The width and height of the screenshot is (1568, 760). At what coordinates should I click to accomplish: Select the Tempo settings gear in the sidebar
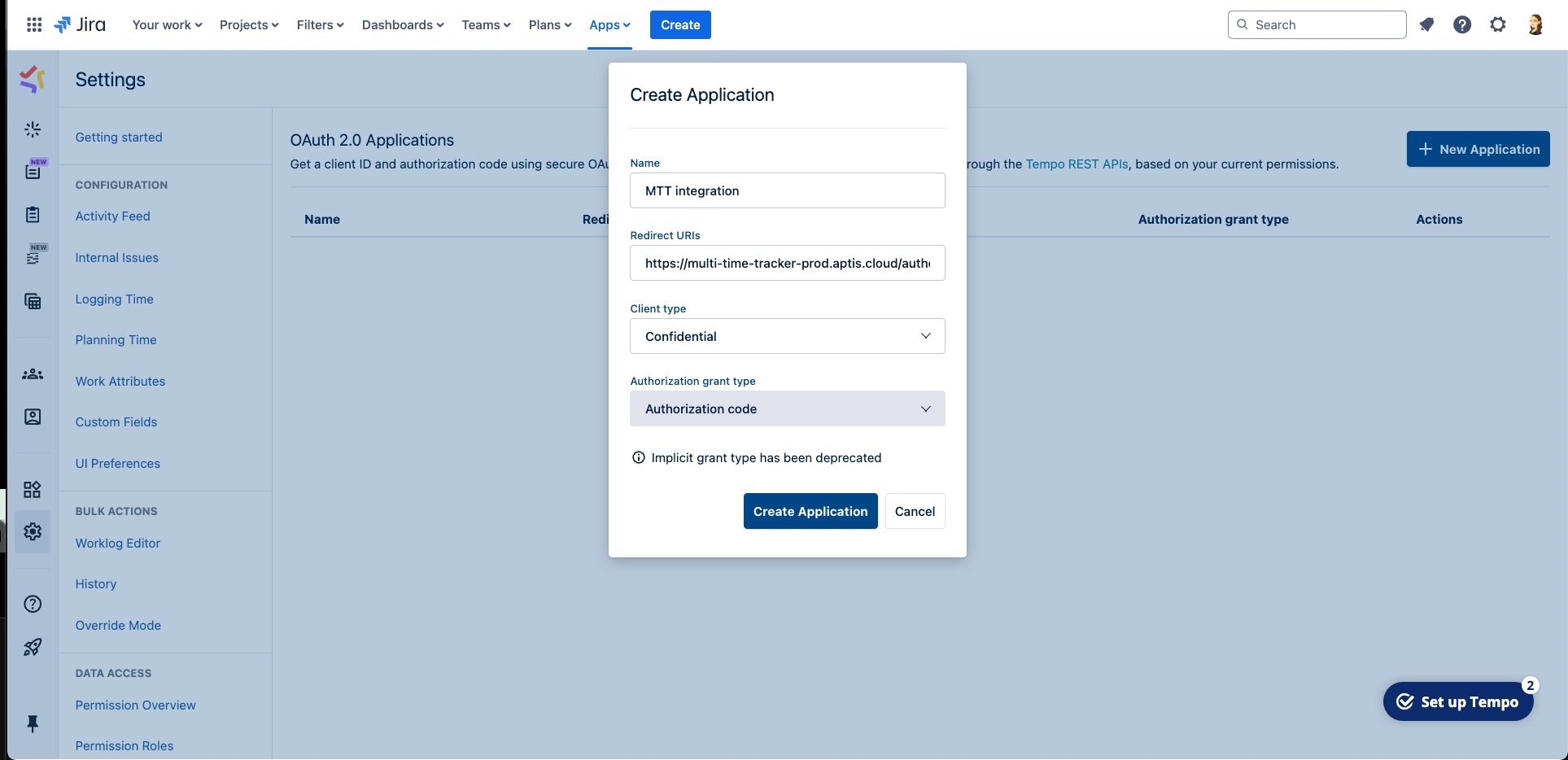point(33,531)
